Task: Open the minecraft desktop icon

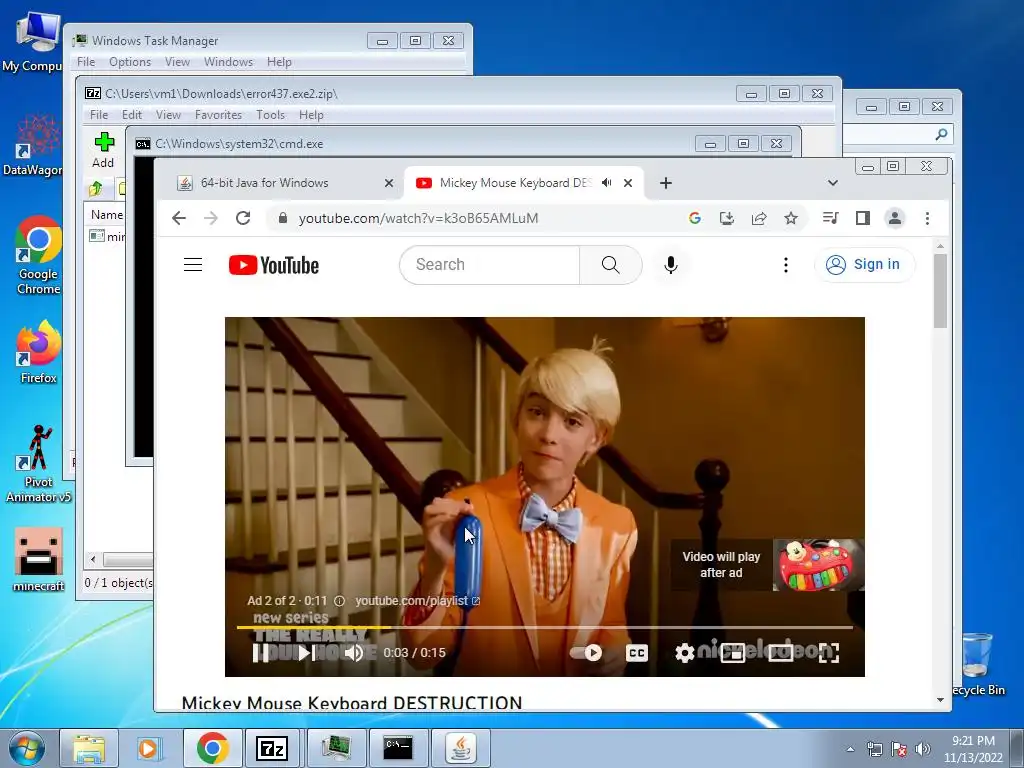Action: 39,560
